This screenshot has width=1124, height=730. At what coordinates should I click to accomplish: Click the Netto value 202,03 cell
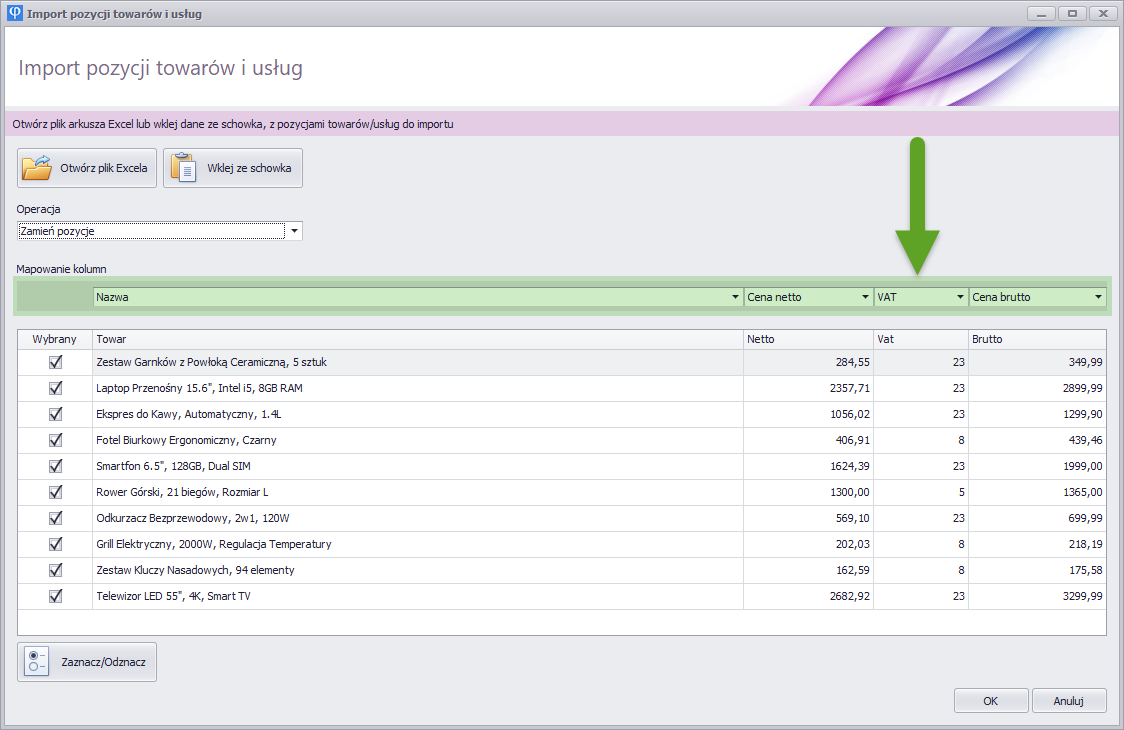[807, 544]
